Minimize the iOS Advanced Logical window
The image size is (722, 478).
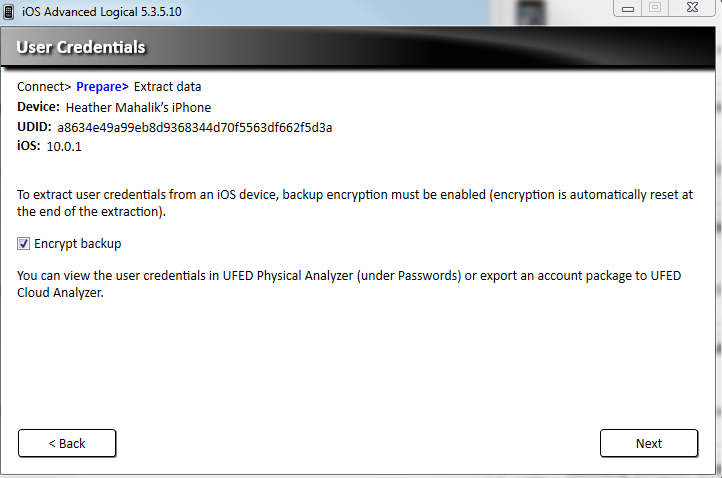(x=628, y=8)
